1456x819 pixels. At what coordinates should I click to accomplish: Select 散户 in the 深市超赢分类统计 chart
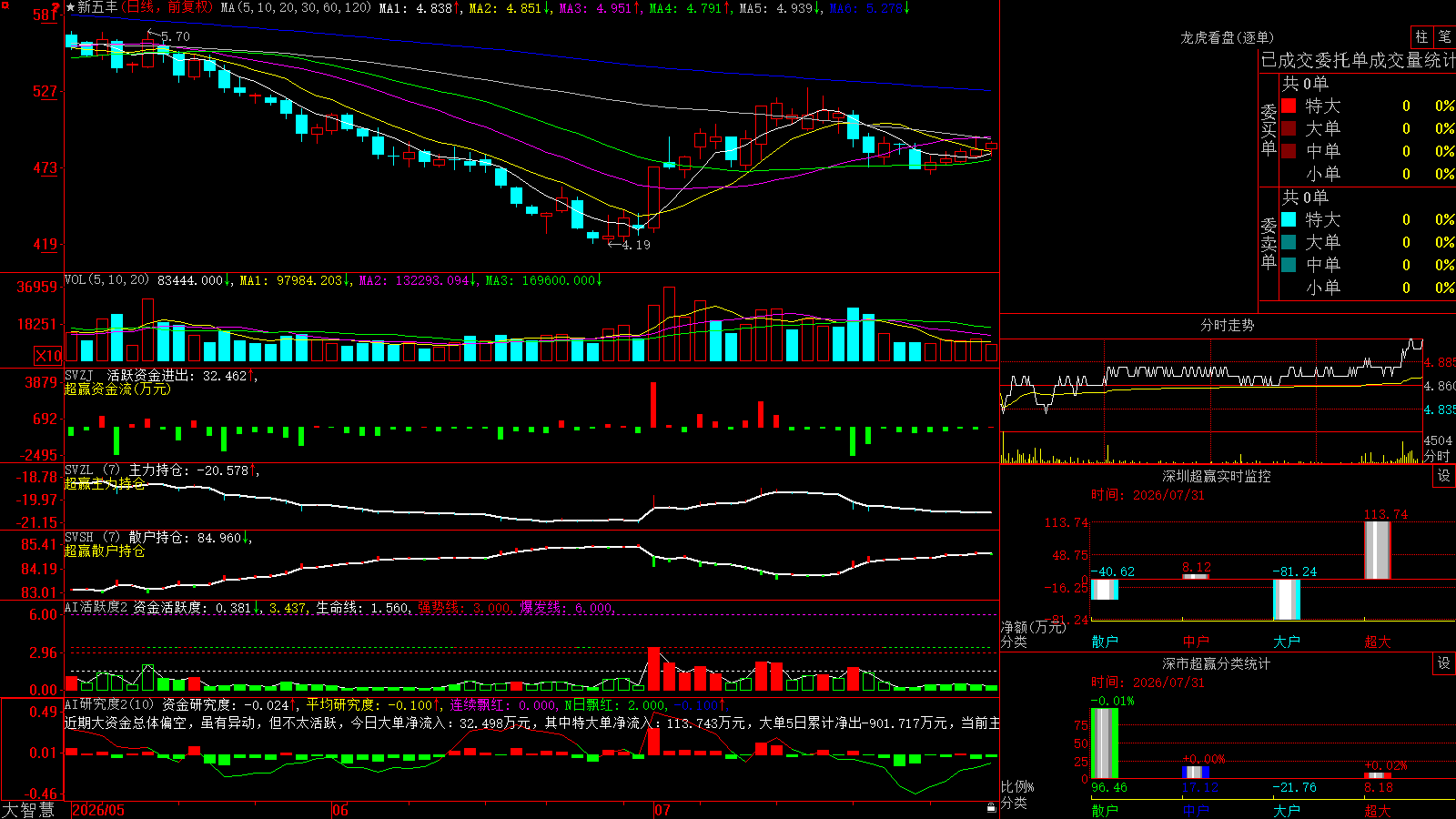(1105, 810)
